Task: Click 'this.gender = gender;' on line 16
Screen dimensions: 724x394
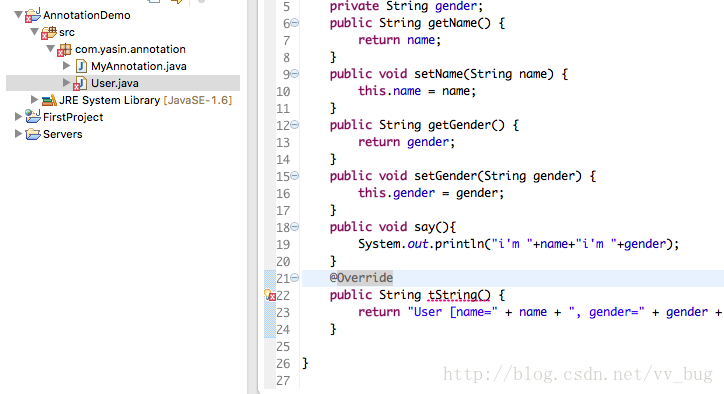Action: point(431,193)
